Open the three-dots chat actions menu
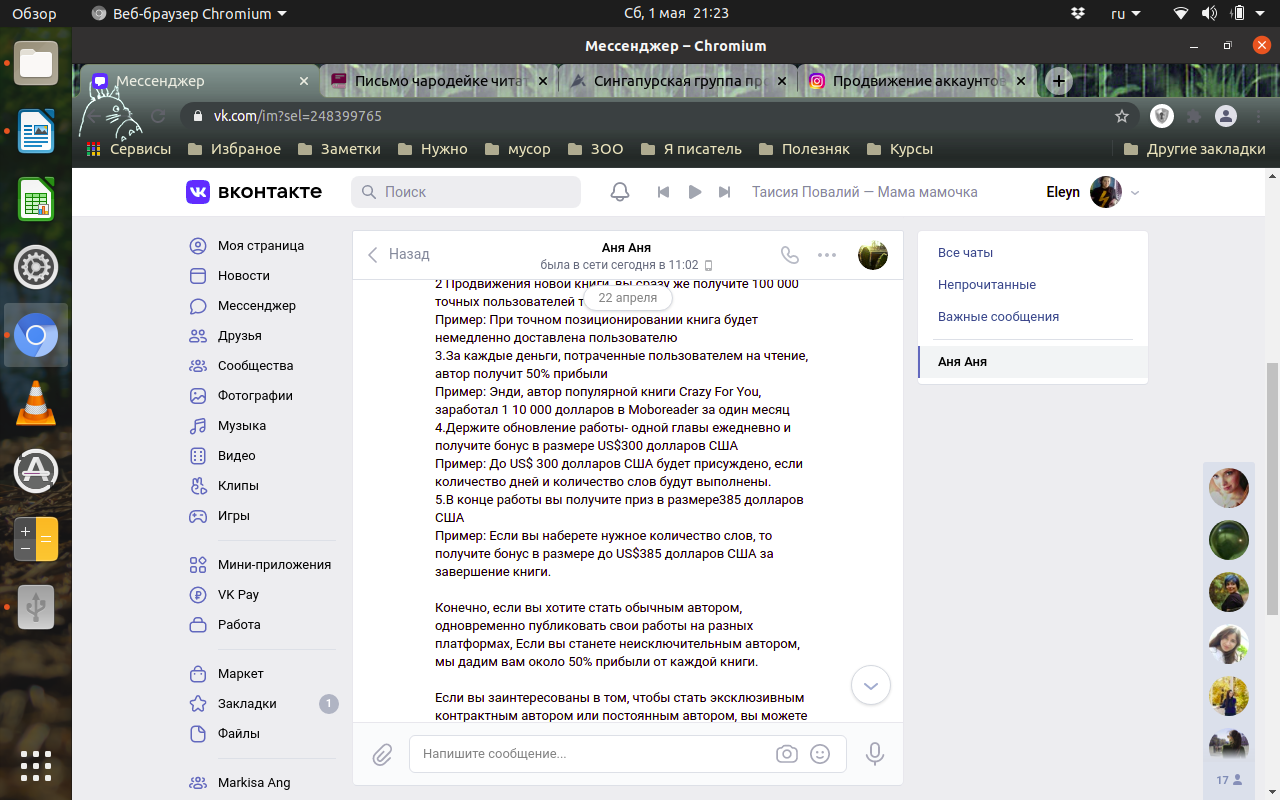The image size is (1280, 800). pyautogui.click(x=827, y=255)
